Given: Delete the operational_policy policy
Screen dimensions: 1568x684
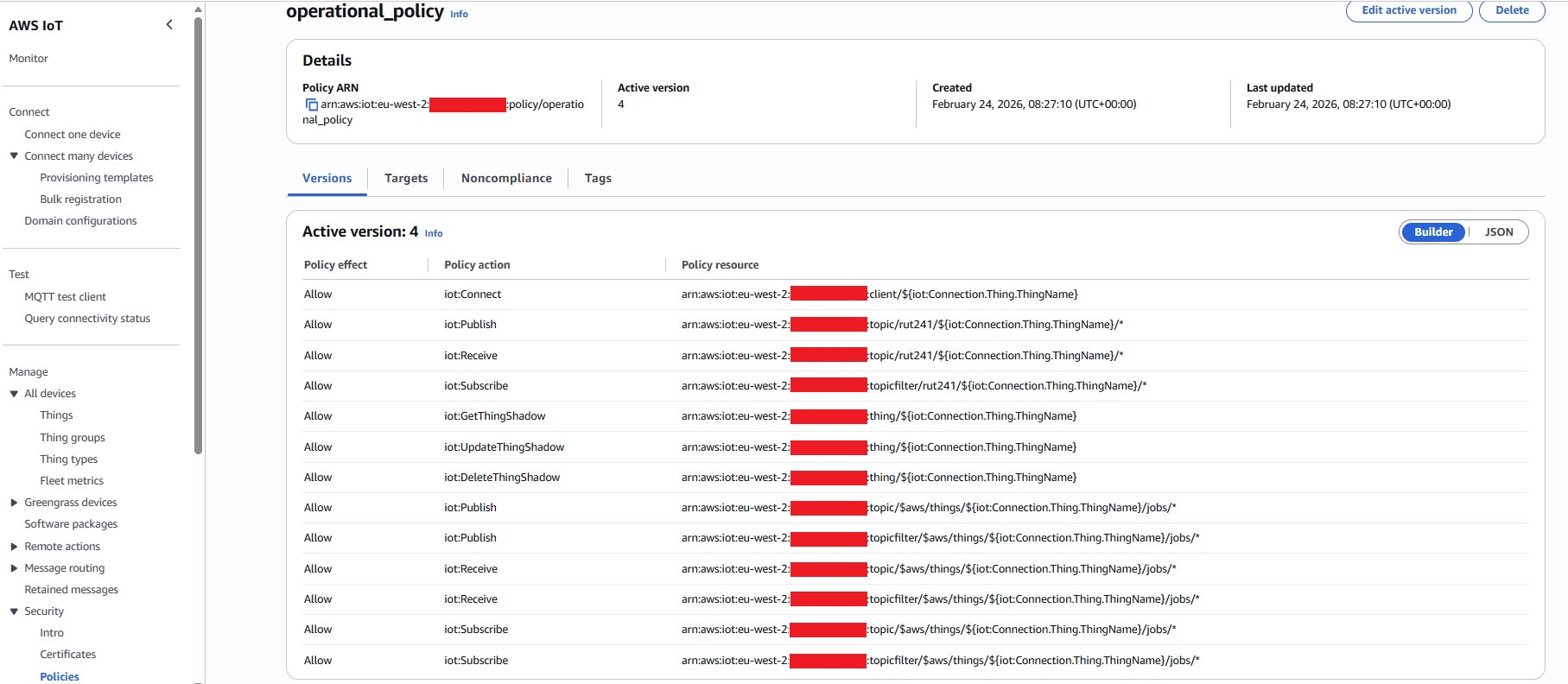Looking at the screenshot, I should pyautogui.click(x=1511, y=10).
